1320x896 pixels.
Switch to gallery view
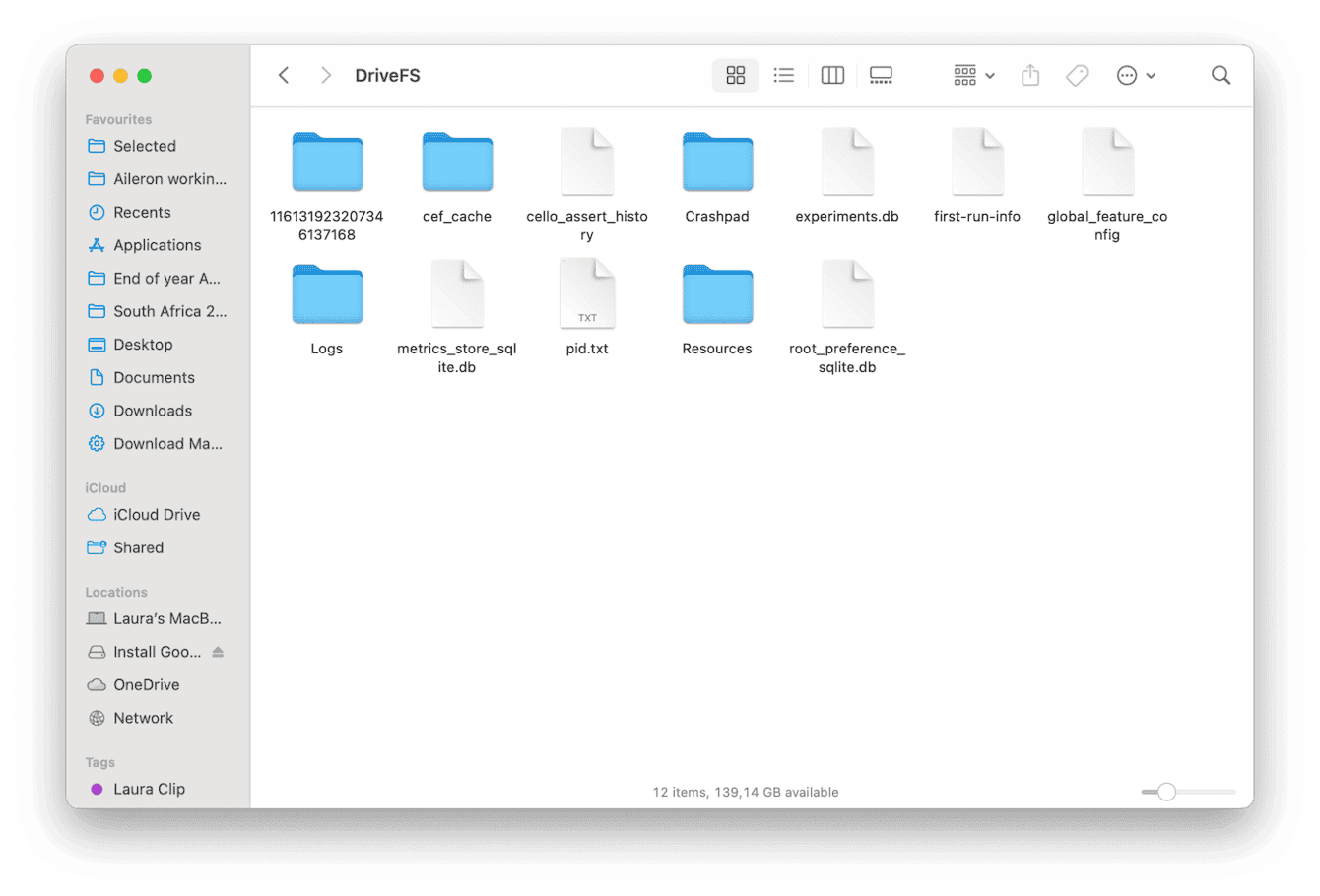click(880, 75)
